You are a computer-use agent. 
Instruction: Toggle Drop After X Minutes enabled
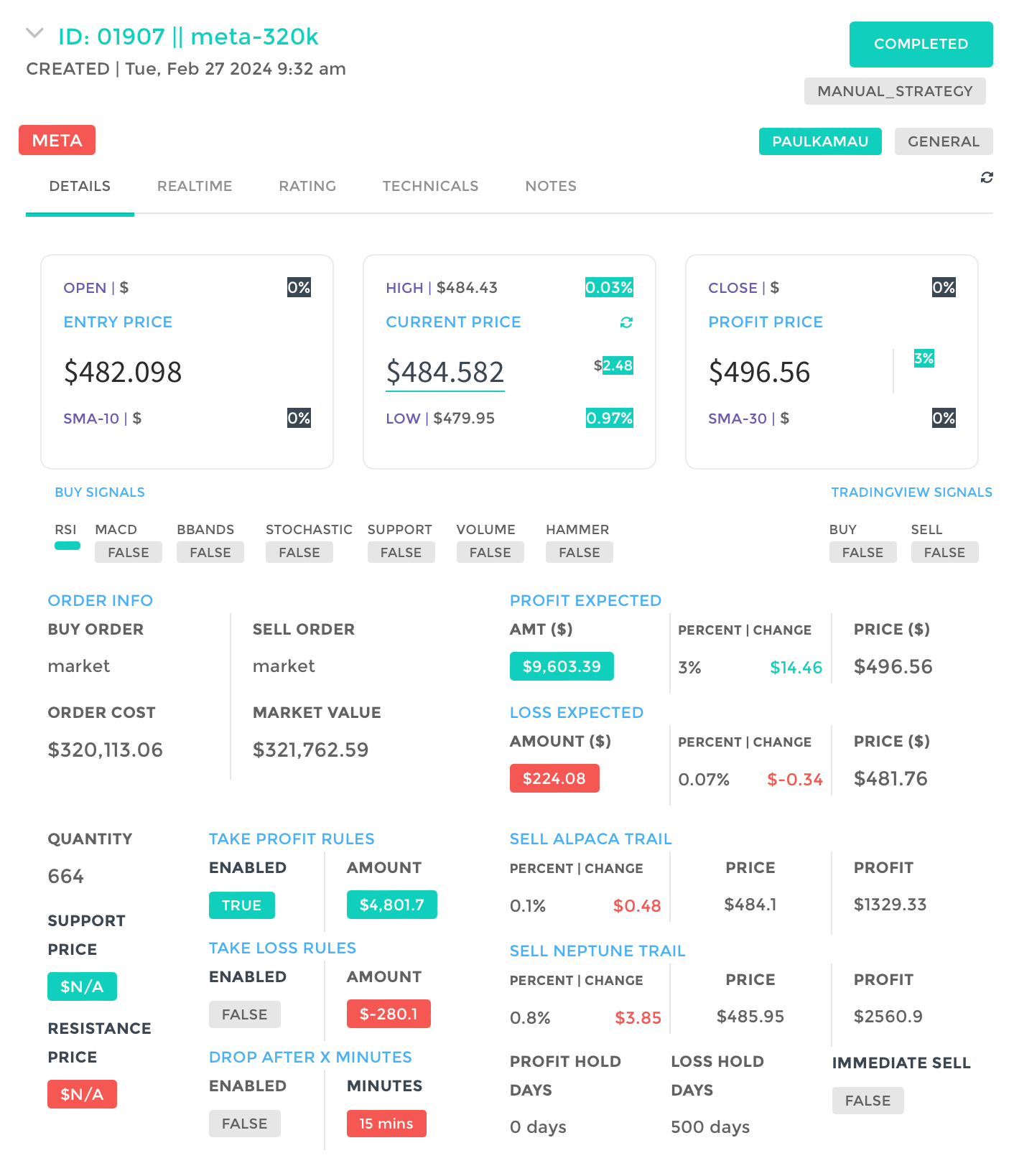(244, 1124)
